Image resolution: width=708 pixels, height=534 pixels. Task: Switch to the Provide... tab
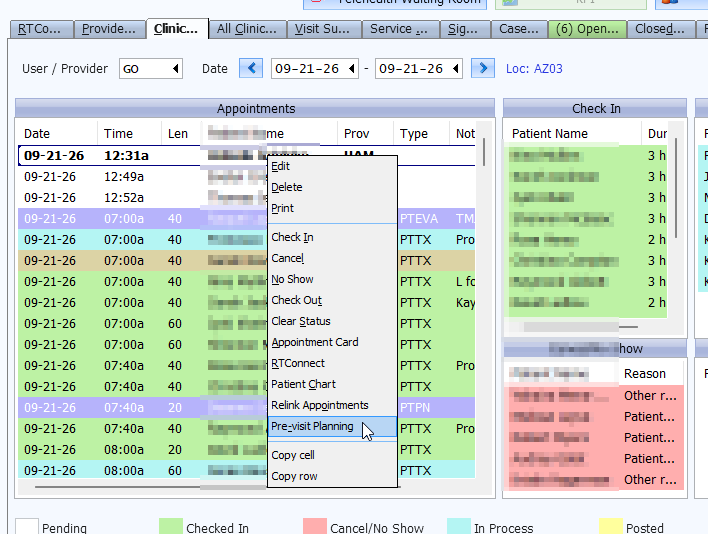pos(110,29)
